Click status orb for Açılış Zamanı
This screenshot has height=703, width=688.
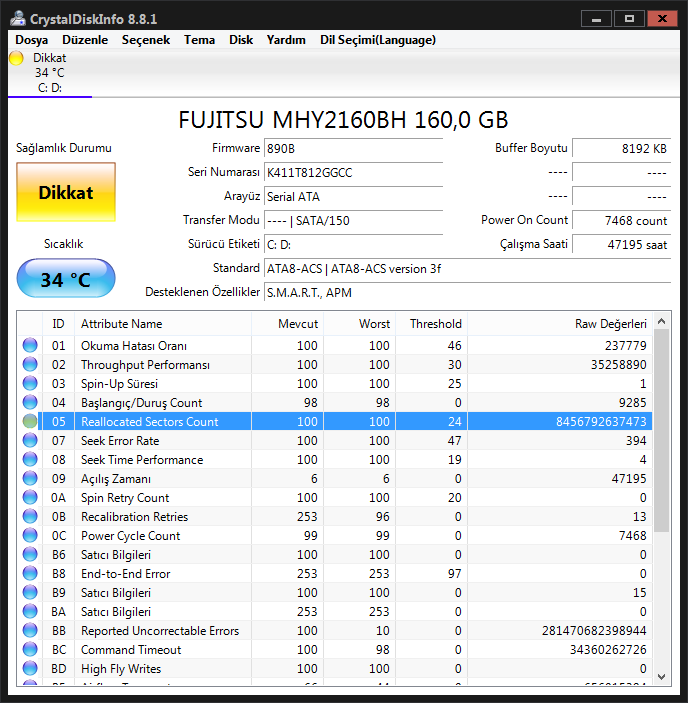pyautogui.click(x=30, y=478)
